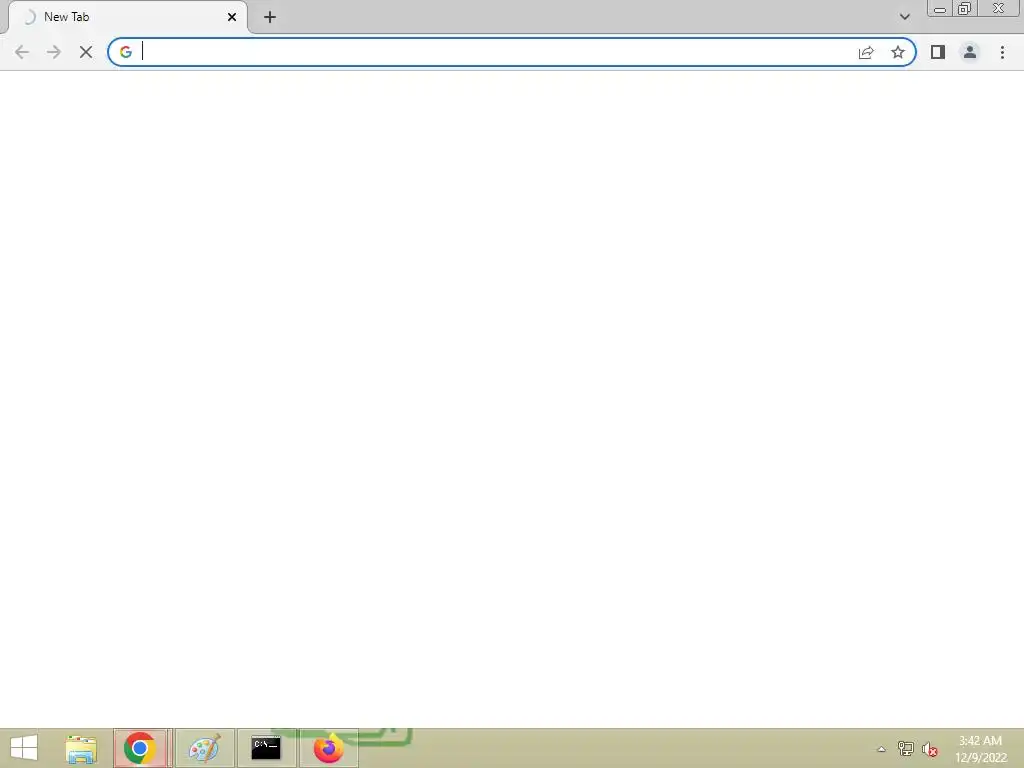Viewport: 1024px width, 768px height.
Task: Expand the tab search chevron
Action: pos(904,17)
